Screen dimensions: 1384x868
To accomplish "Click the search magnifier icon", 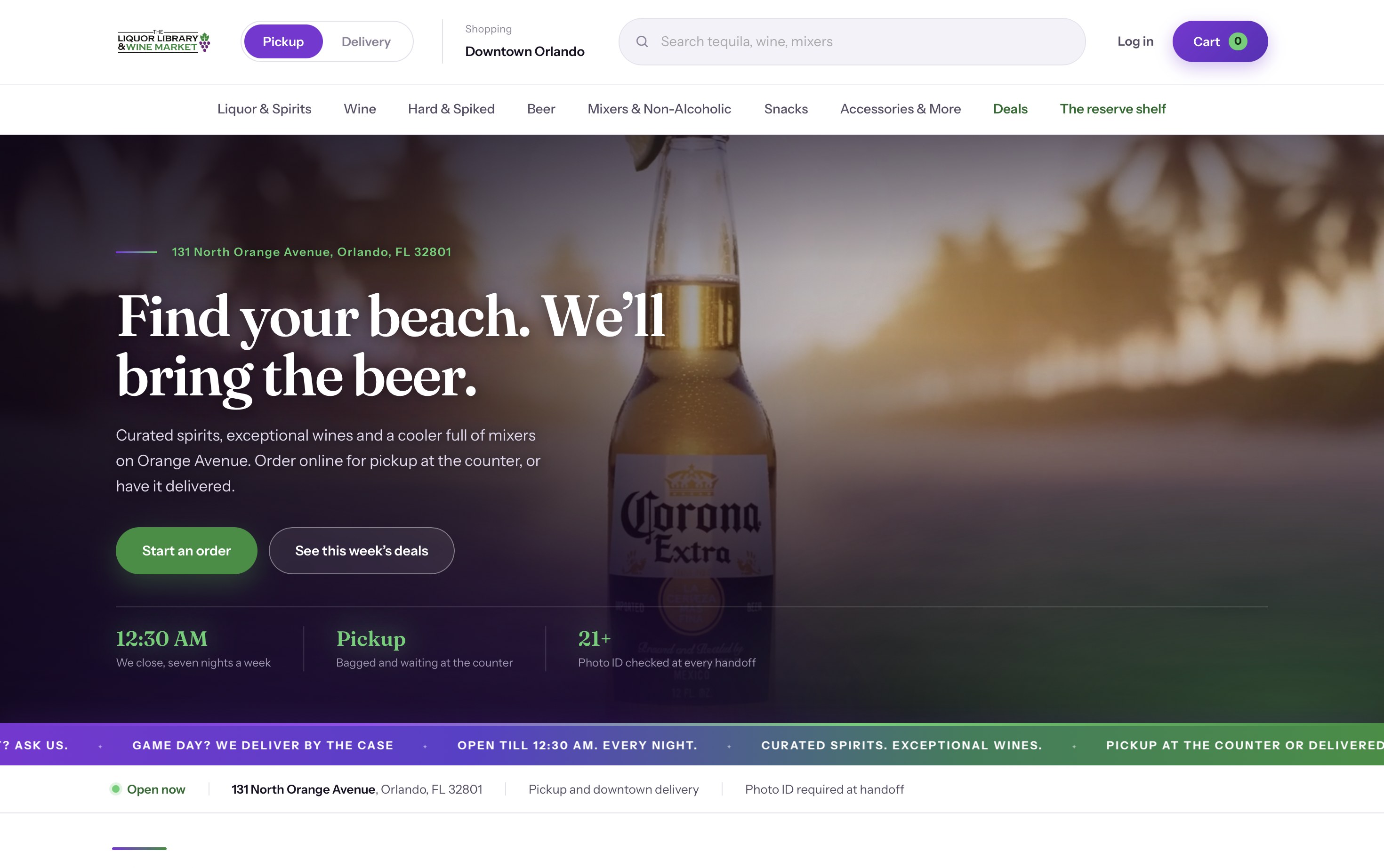I will click(x=642, y=41).
